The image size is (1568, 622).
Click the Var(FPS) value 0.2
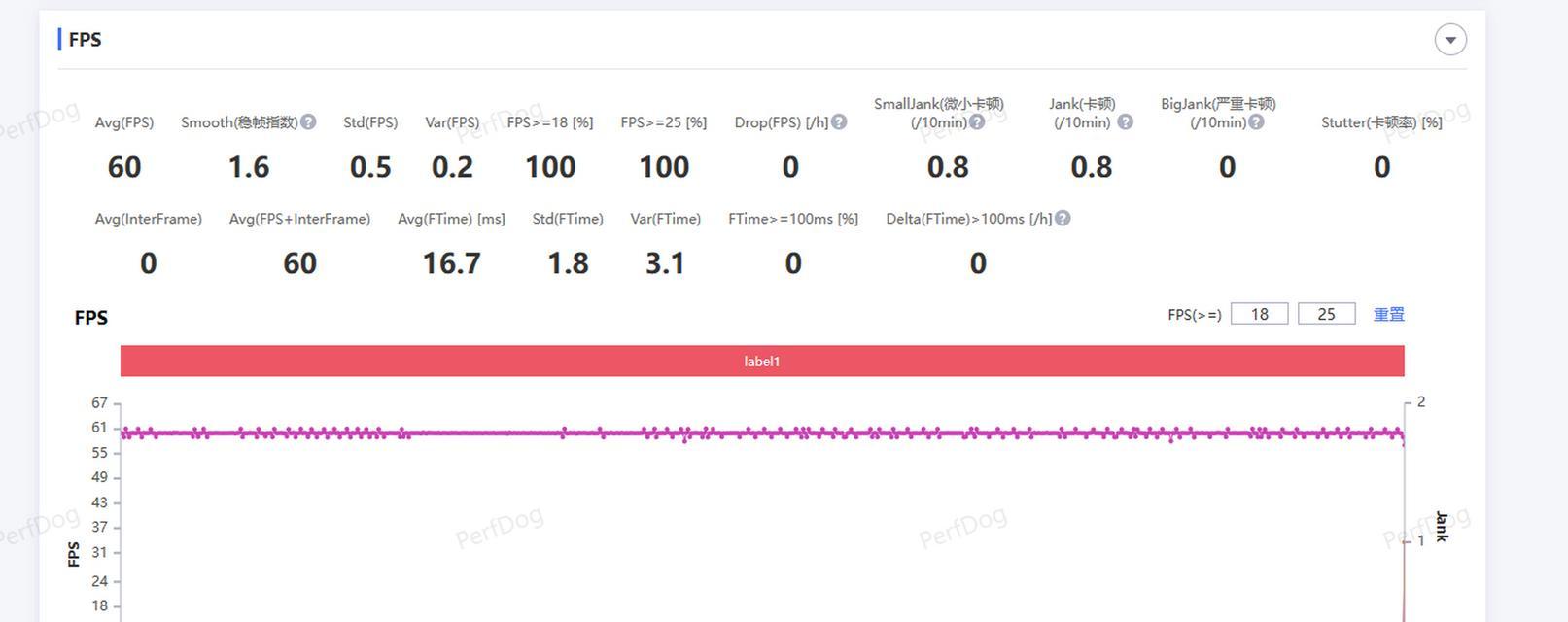click(x=452, y=167)
